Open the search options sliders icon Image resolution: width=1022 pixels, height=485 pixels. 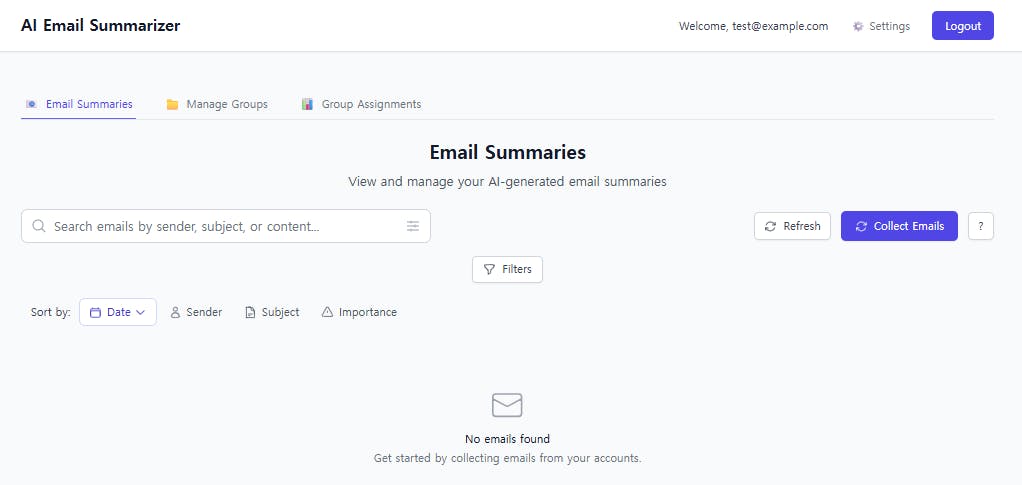[413, 226]
